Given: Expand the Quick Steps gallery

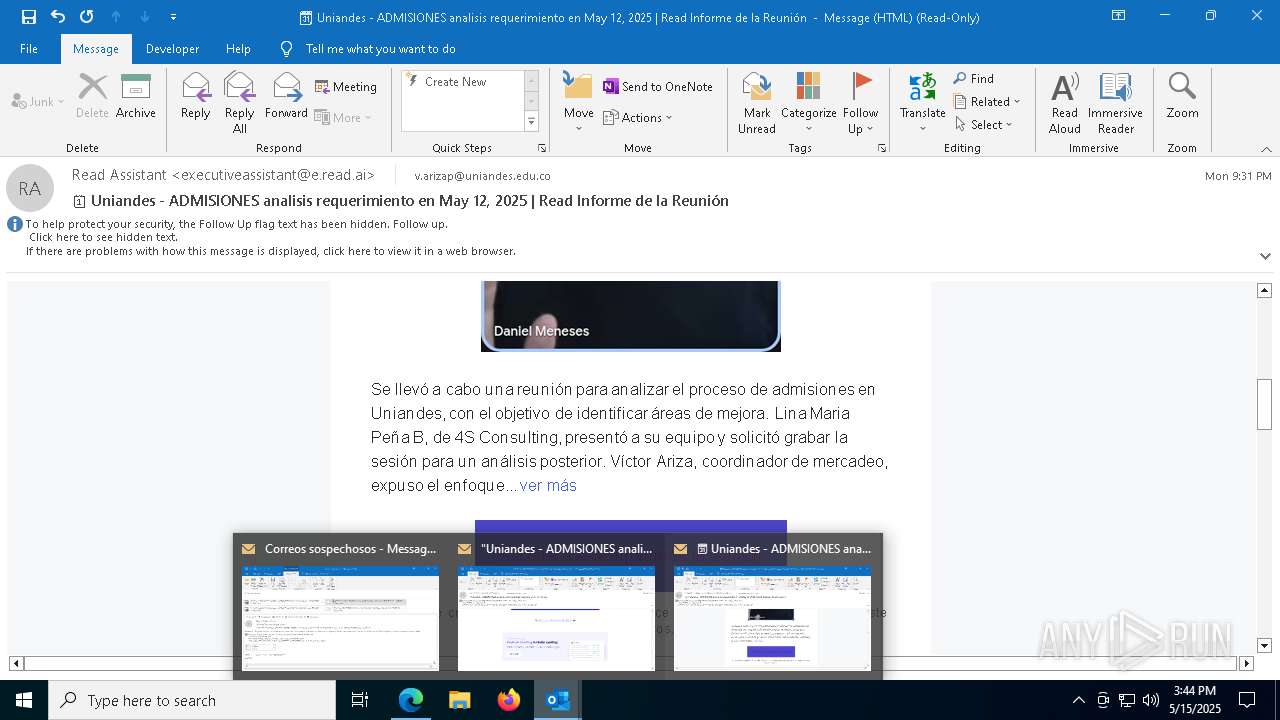Looking at the screenshot, I should tap(531, 122).
